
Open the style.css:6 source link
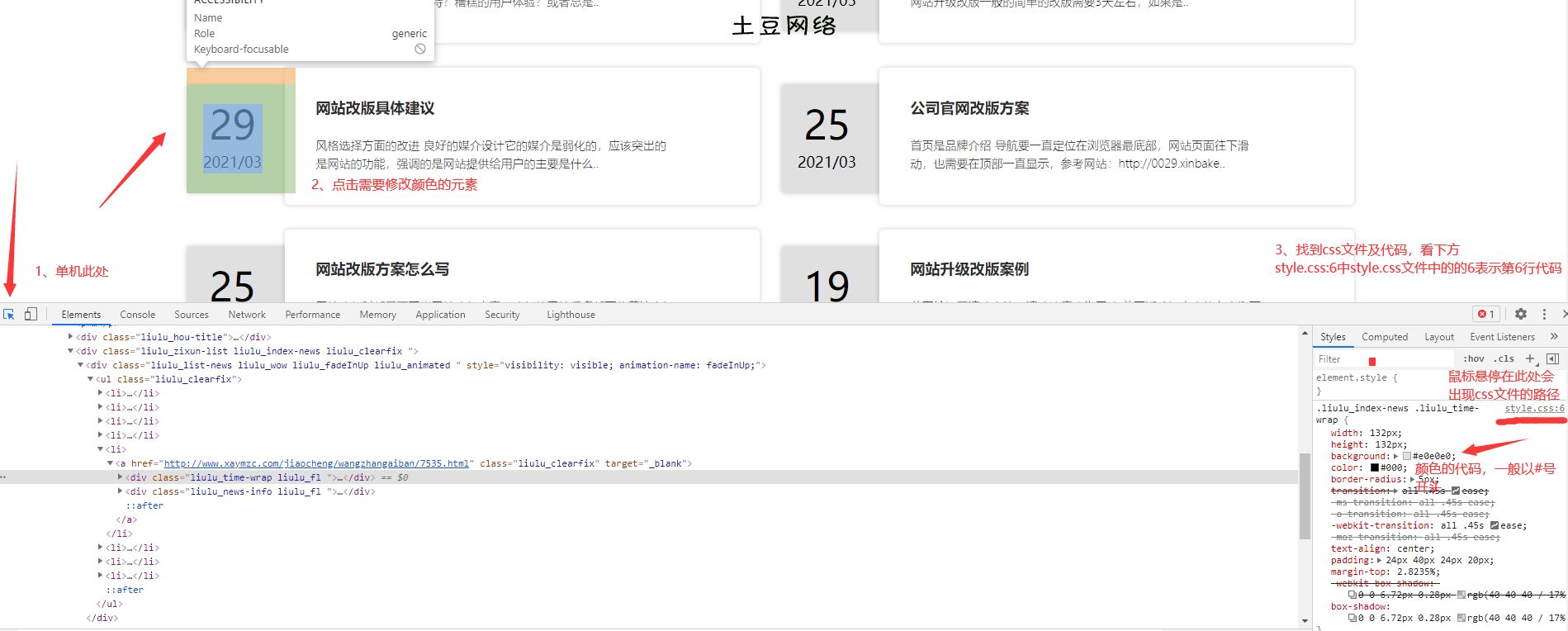pyautogui.click(x=1534, y=408)
